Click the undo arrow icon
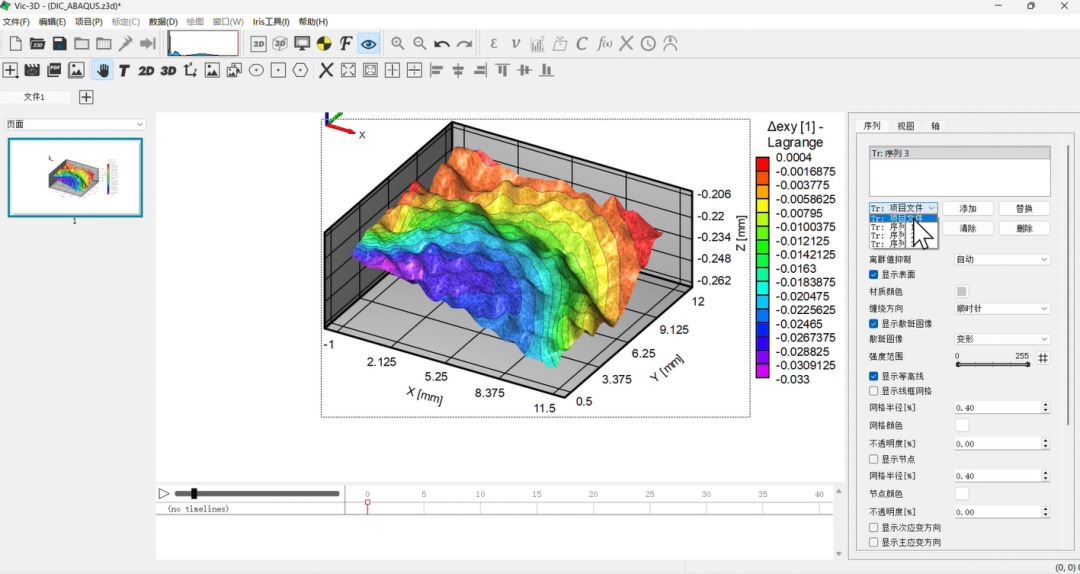1080x574 pixels. [x=442, y=43]
